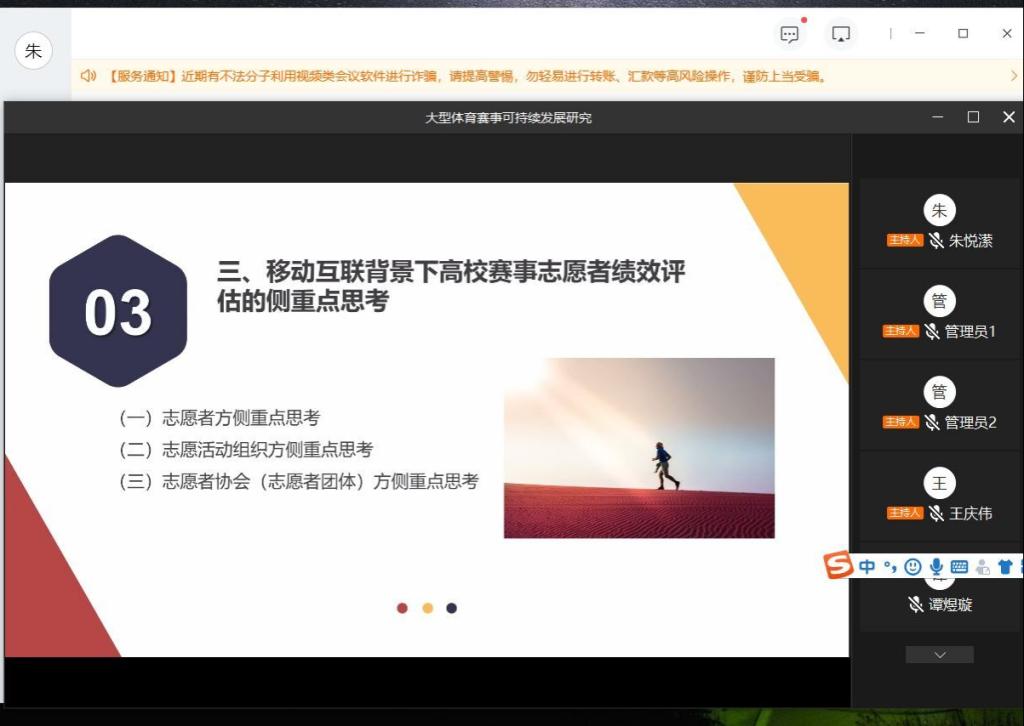Click the runner photo on the slide
The width and height of the screenshot is (1024, 726).
point(639,448)
